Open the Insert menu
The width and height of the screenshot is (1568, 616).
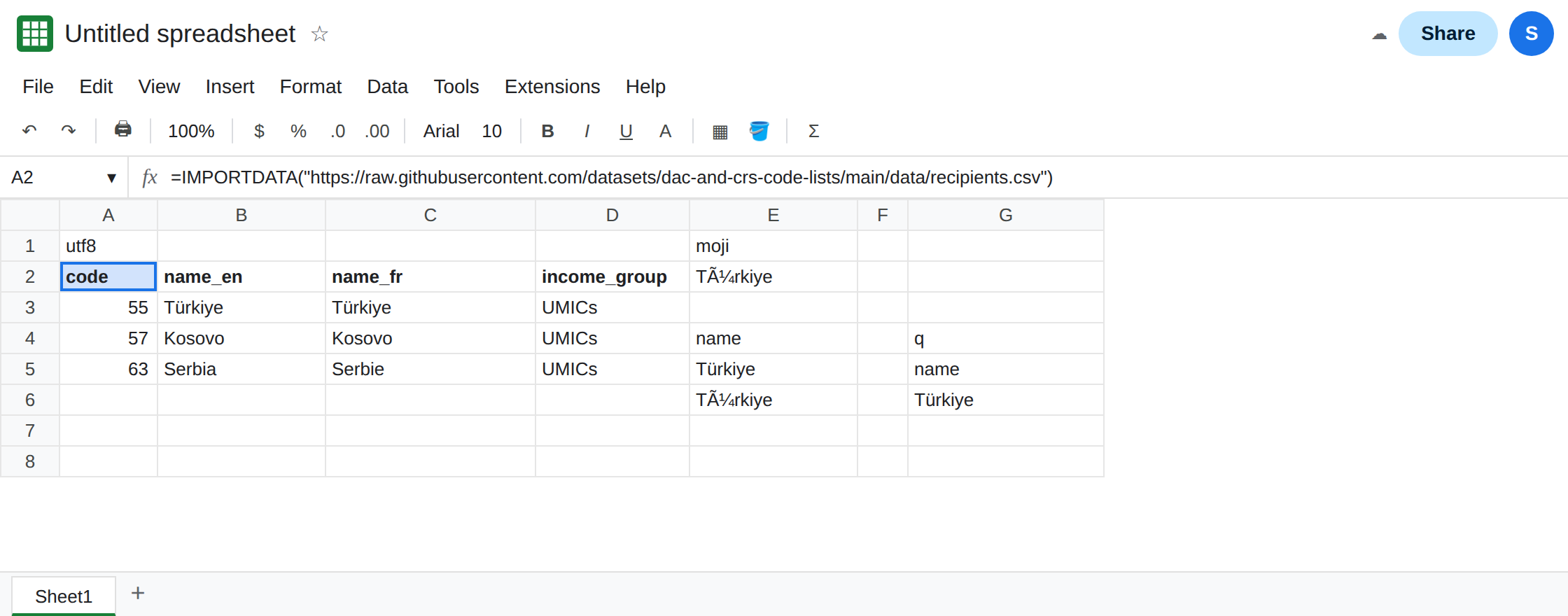[230, 86]
